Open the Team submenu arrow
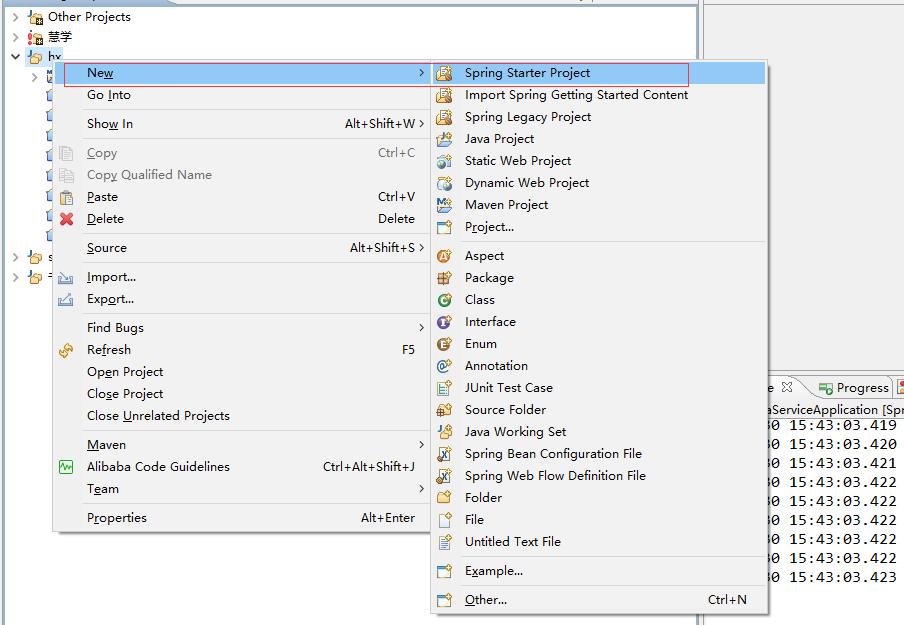904x625 pixels. coord(421,488)
